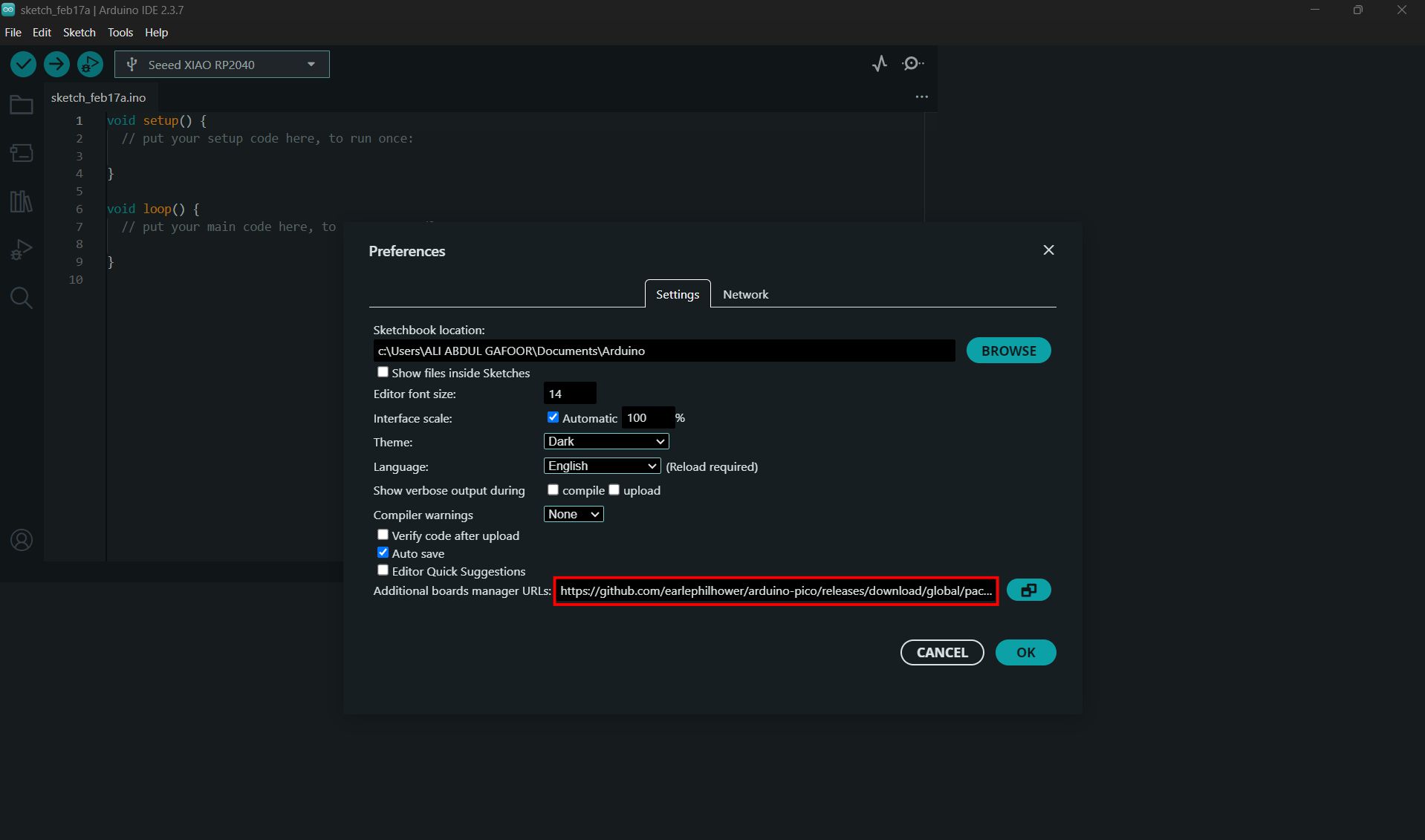Open the File menu
The image size is (1425, 840).
(13, 33)
